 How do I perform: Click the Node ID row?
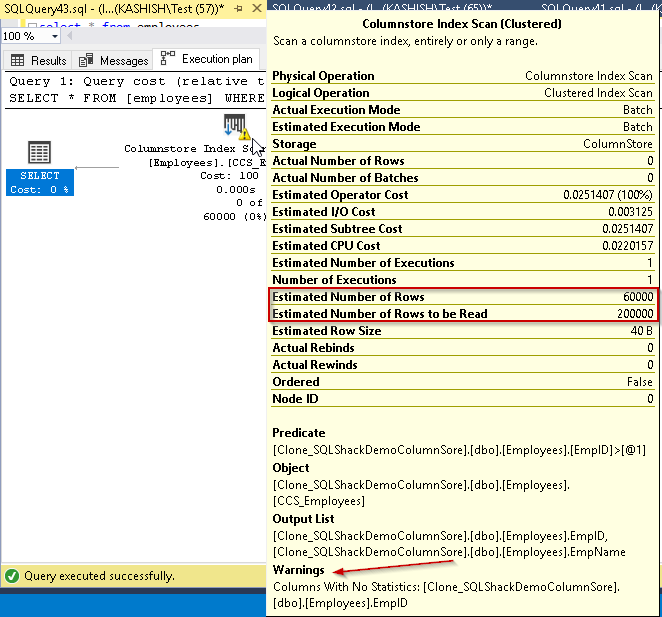(462, 399)
